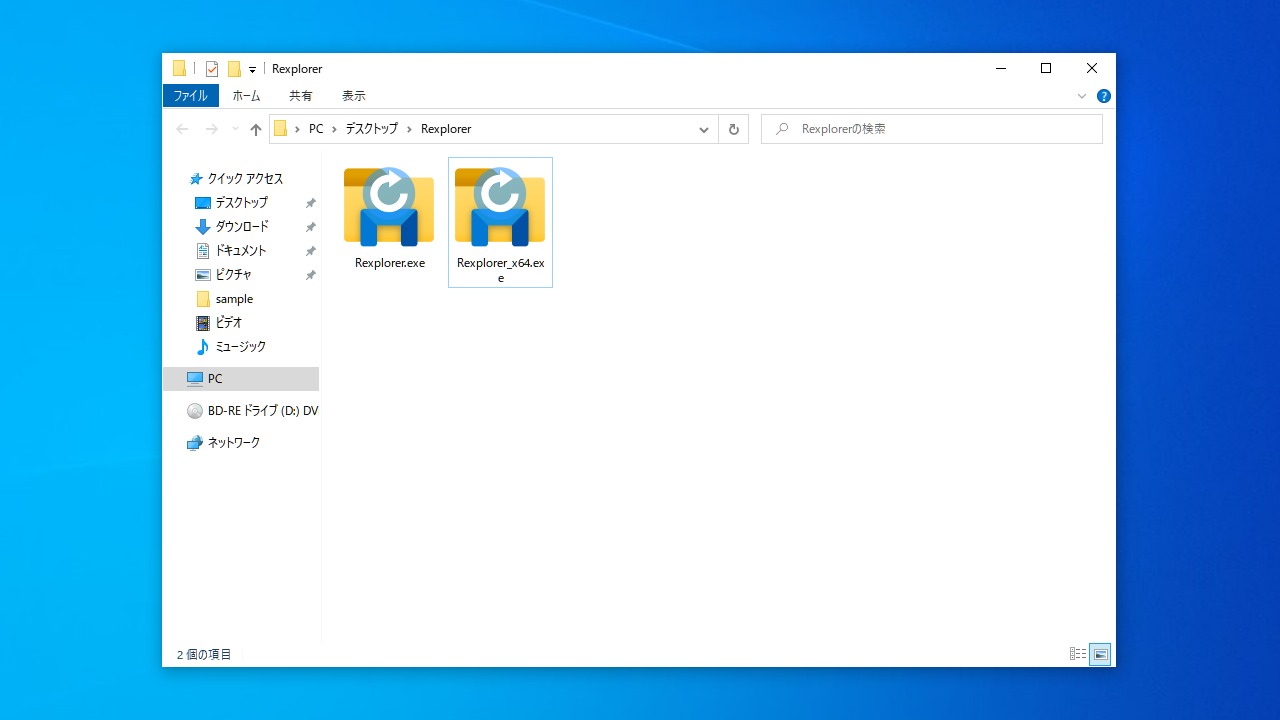Click the PC breadcrumb in address bar

tap(316, 129)
